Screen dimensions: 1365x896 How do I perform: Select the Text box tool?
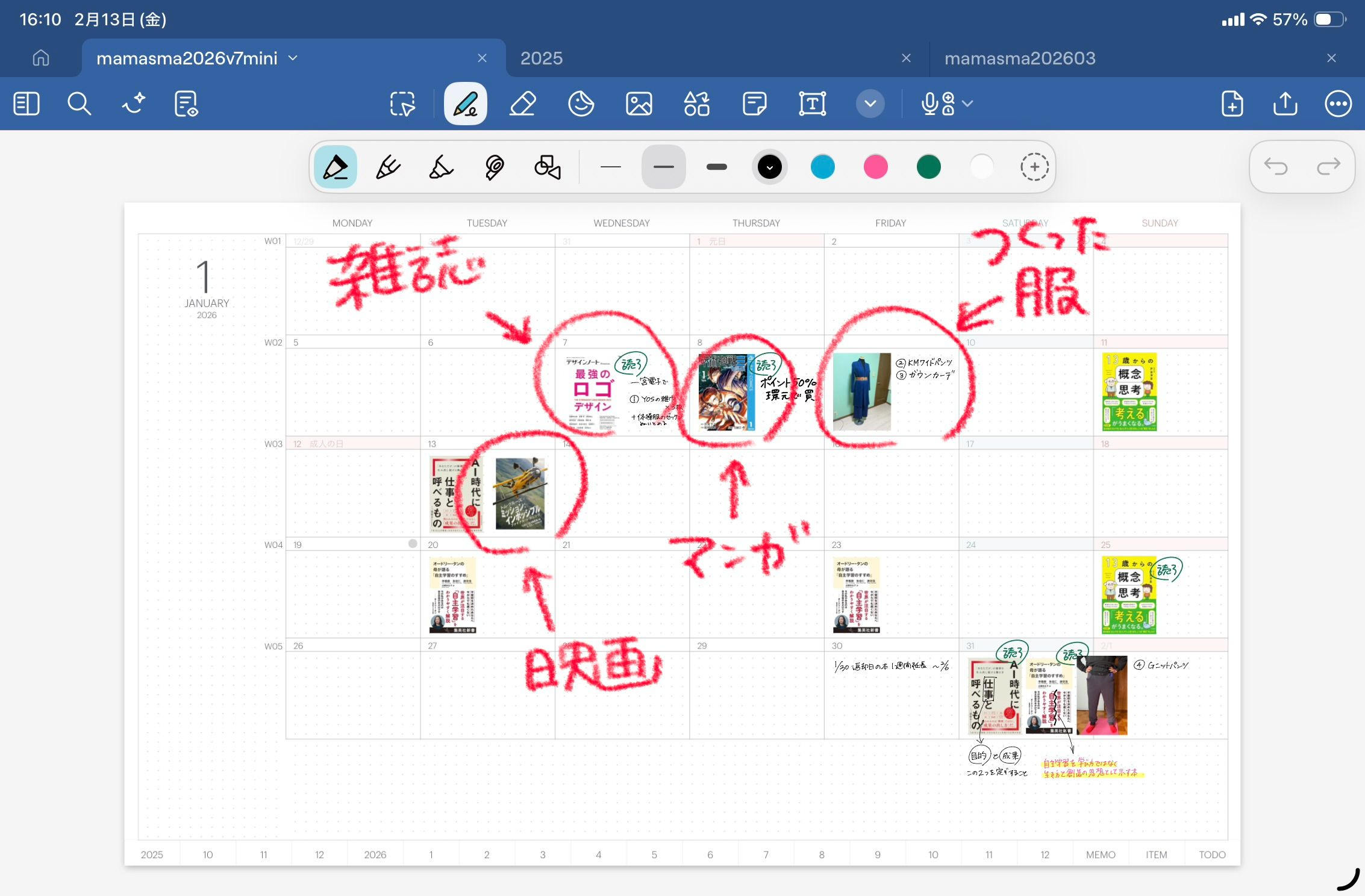(812, 104)
